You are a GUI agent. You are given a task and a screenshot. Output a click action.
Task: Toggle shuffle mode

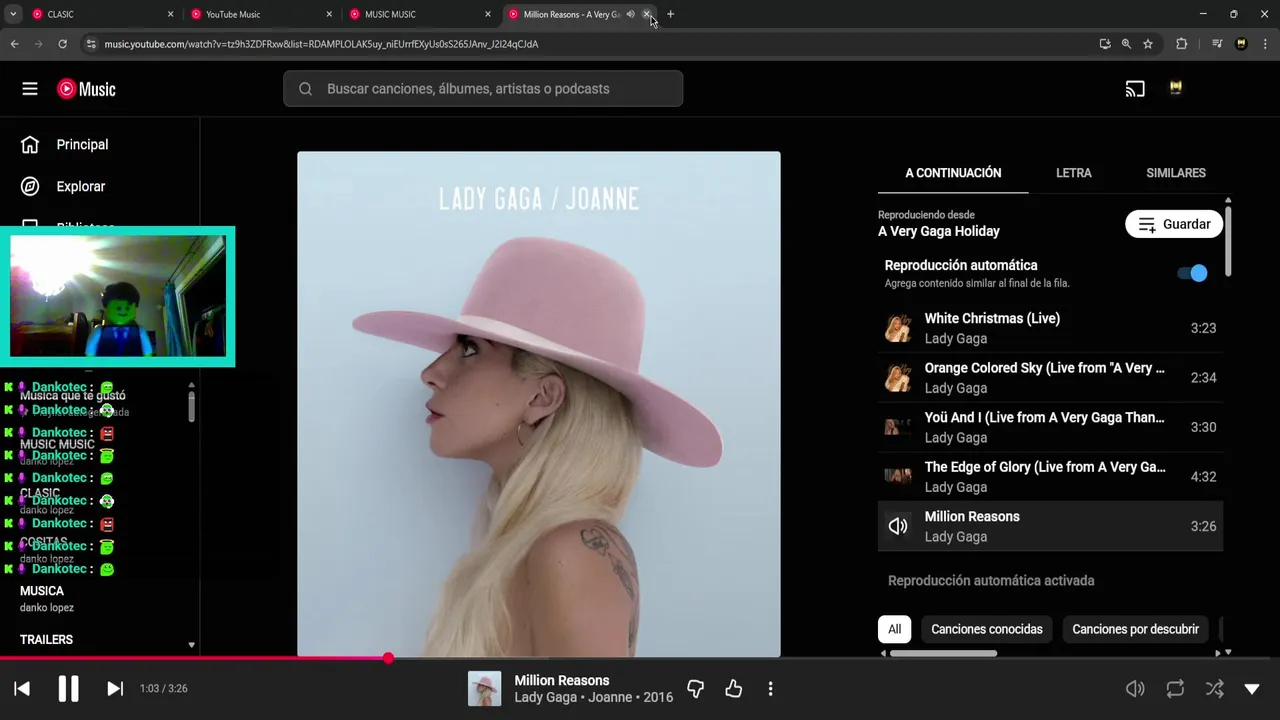click(x=1214, y=688)
